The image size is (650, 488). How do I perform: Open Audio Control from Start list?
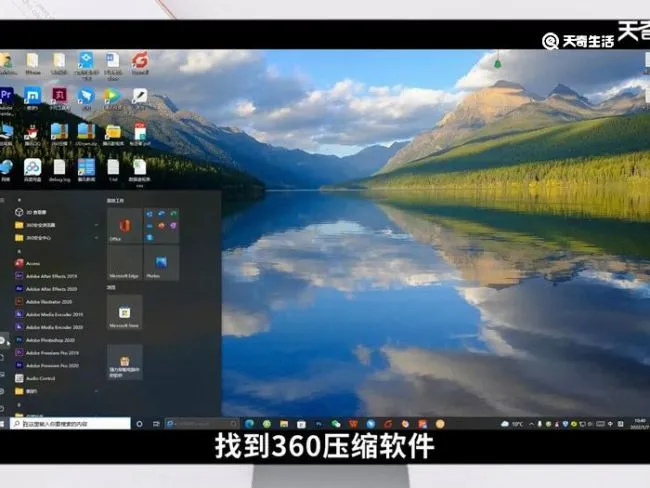click(x=57, y=379)
